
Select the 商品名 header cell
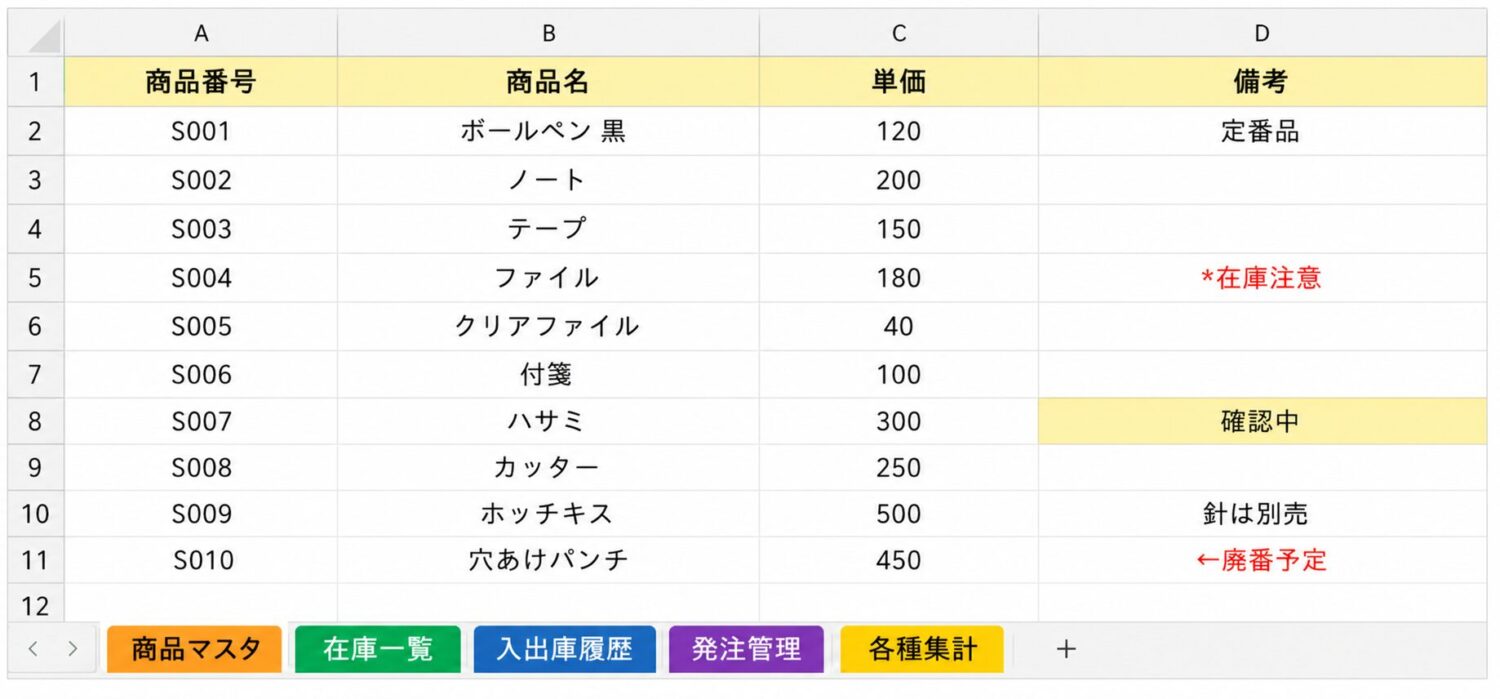548,82
